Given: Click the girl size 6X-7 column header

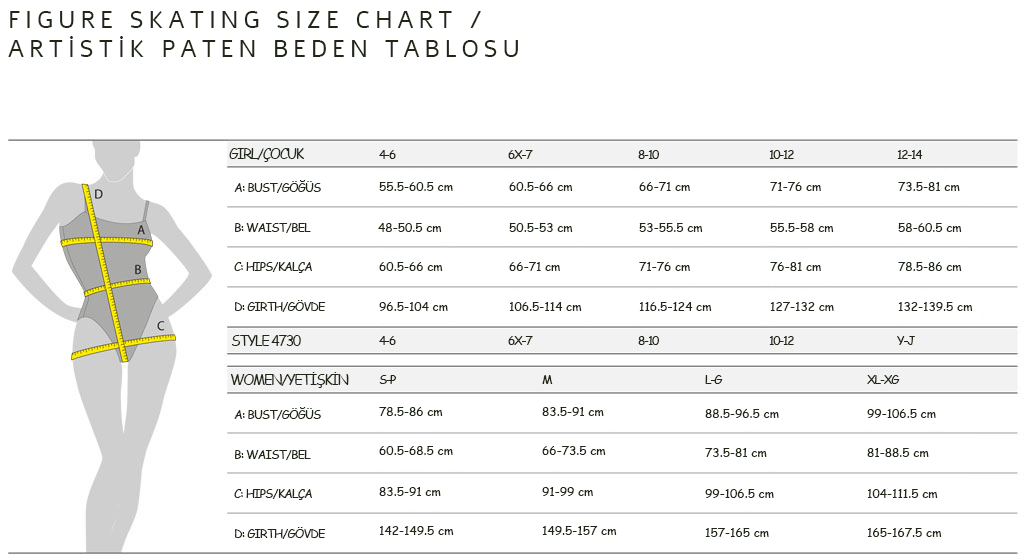Looking at the screenshot, I should click(x=520, y=155).
